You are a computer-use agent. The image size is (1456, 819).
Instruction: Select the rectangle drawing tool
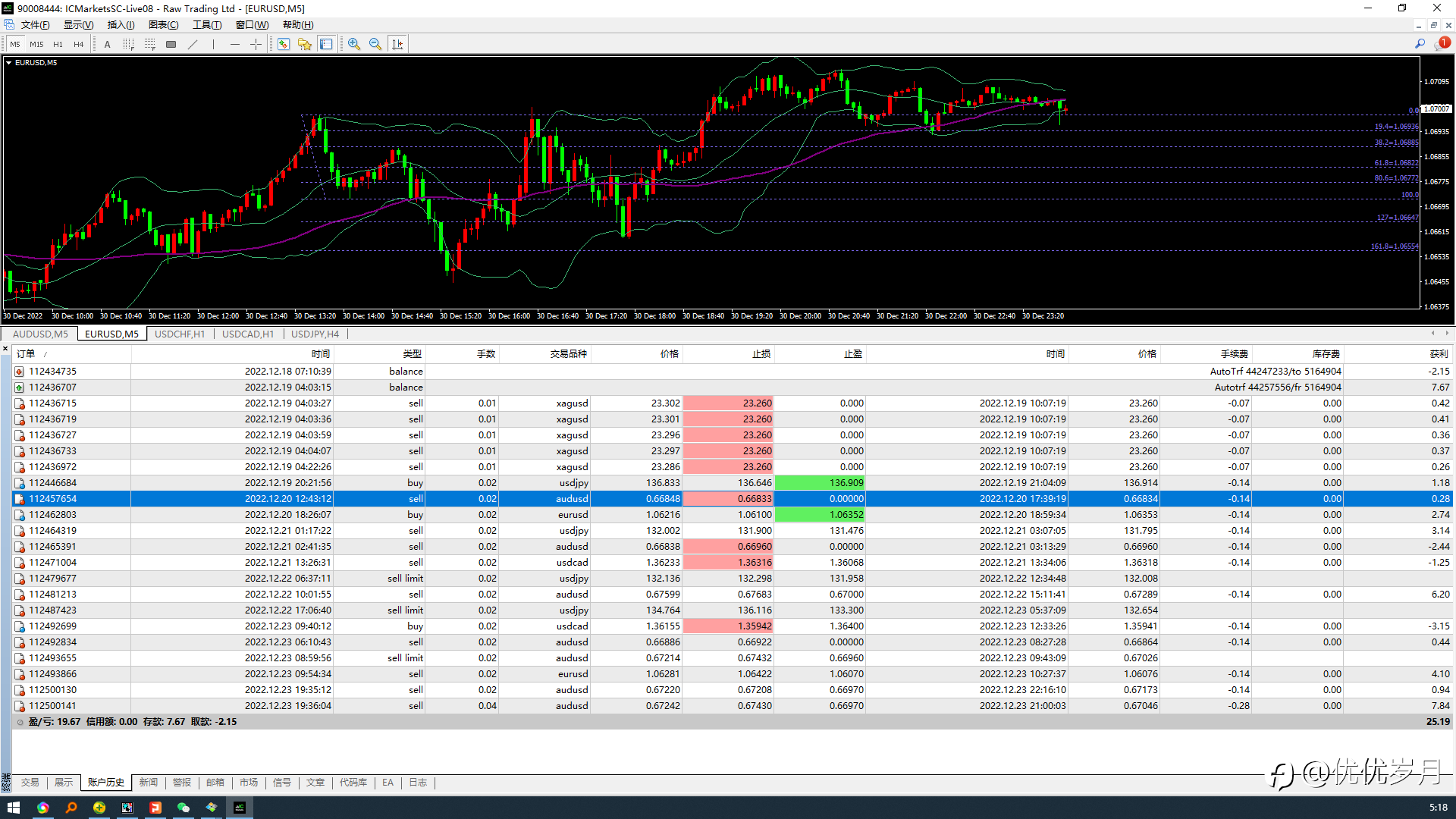(x=171, y=44)
